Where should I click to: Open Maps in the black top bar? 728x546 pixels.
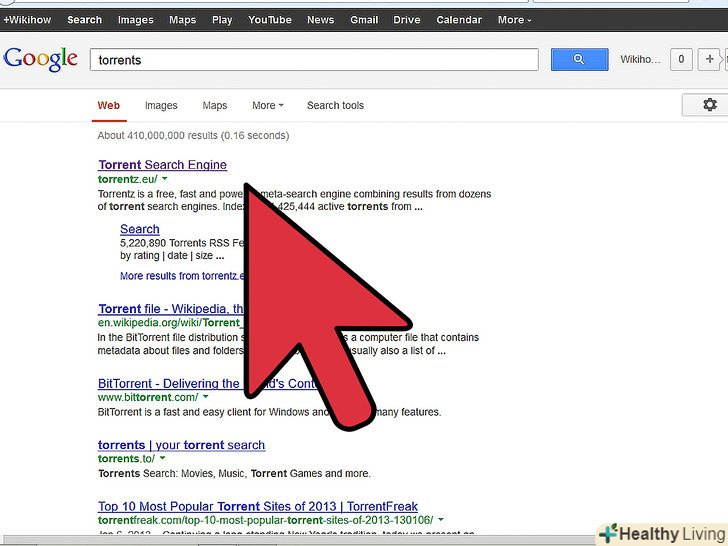pos(182,20)
